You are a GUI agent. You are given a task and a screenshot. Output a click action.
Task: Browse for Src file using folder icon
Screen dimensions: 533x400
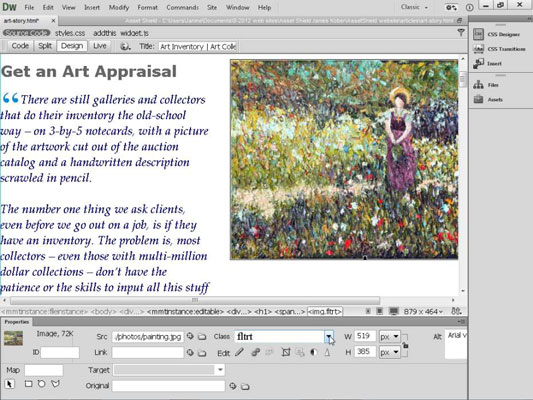(x=202, y=337)
